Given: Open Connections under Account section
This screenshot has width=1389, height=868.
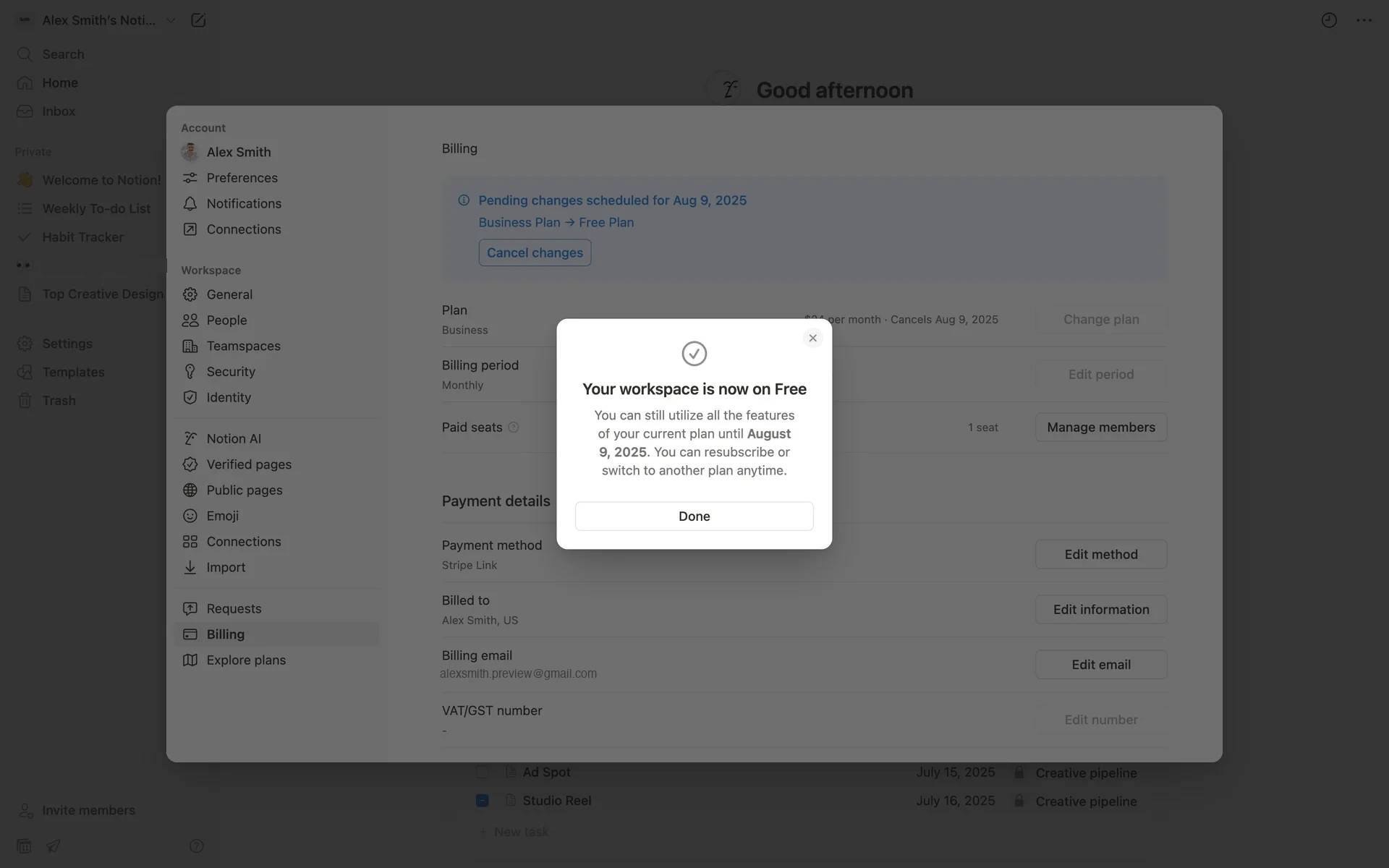Looking at the screenshot, I should tap(276, 229).
